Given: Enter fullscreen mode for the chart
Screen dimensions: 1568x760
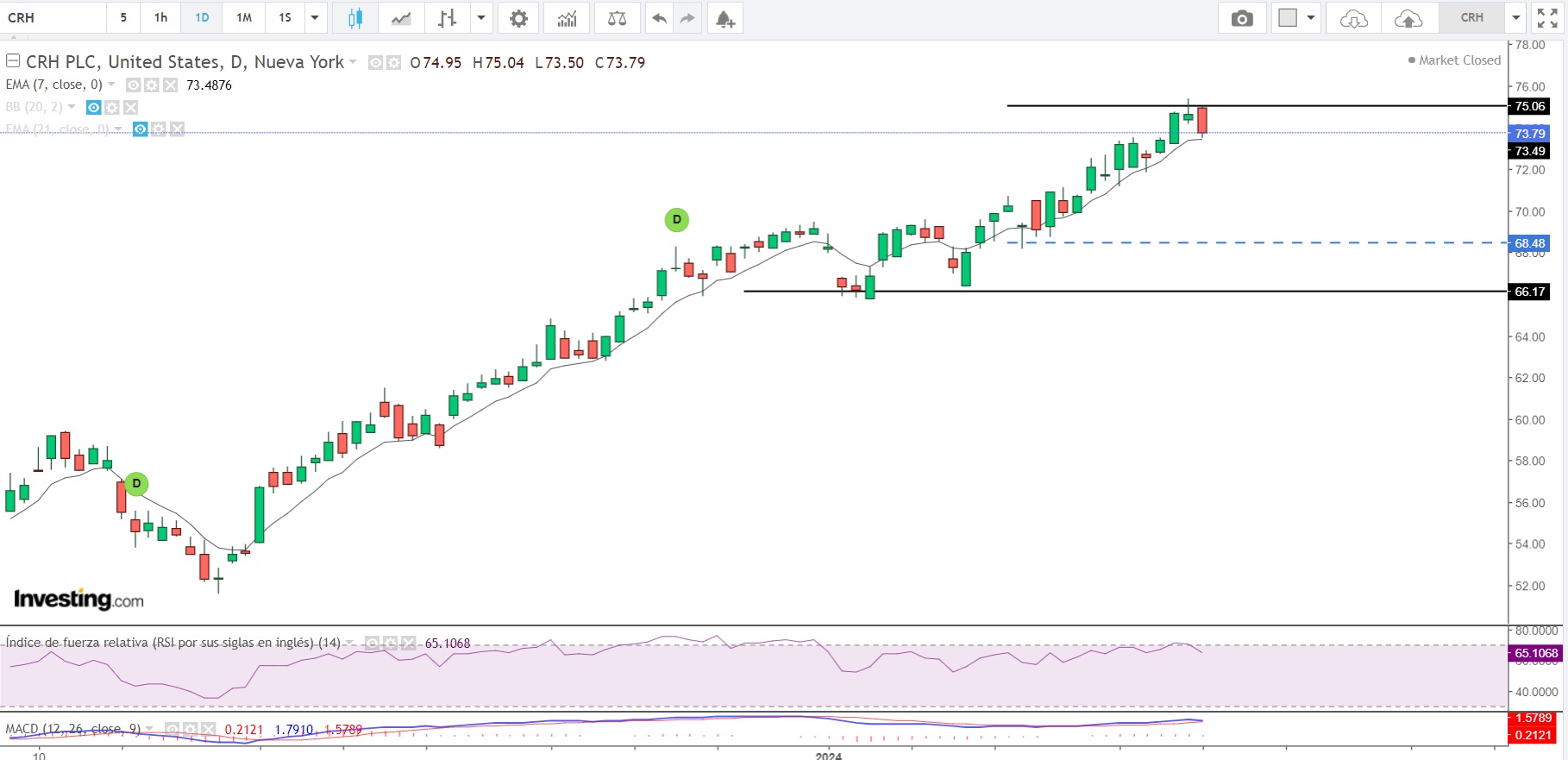Looking at the screenshot, I should tap(1548, 18).
